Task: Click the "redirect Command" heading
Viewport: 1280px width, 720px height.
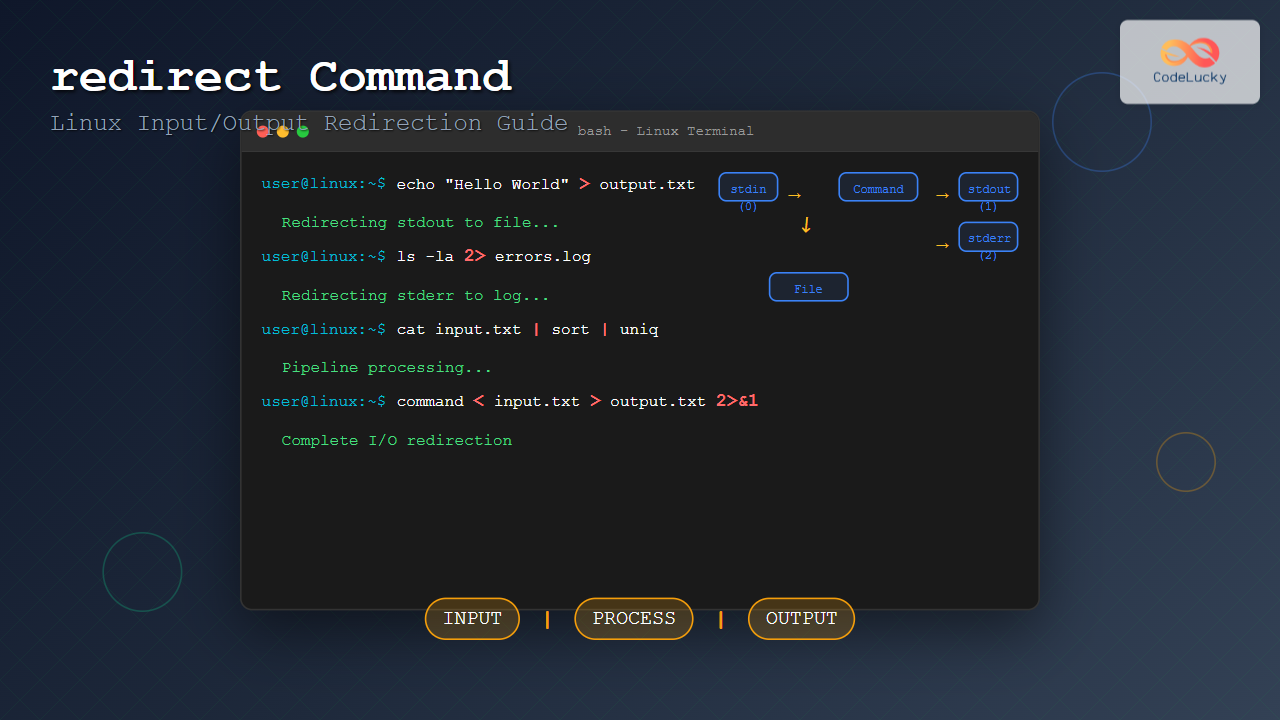Action: coord(281,77)
